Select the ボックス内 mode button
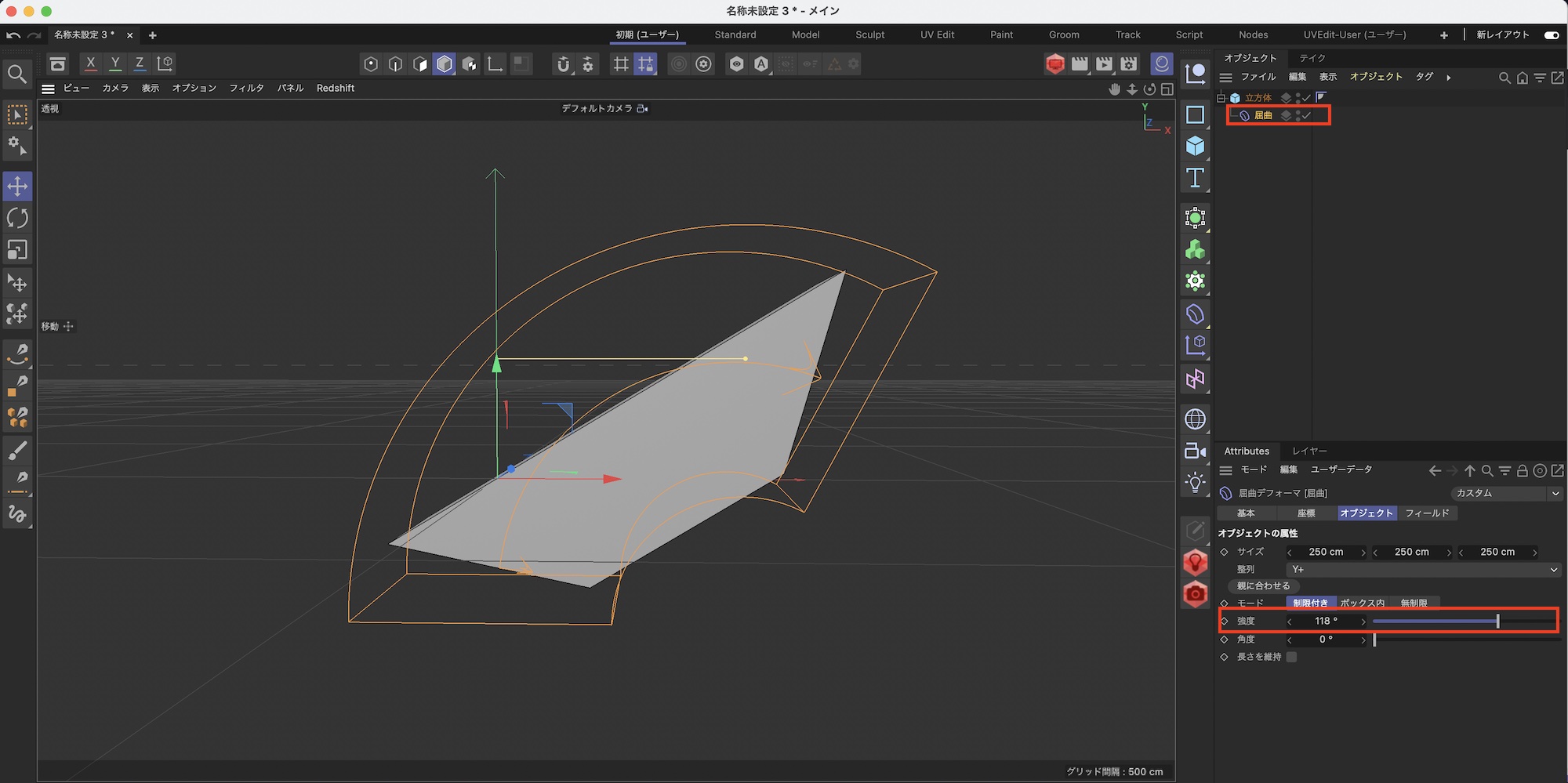The width and height of the screenshot is (1568, 783). 1362,603
